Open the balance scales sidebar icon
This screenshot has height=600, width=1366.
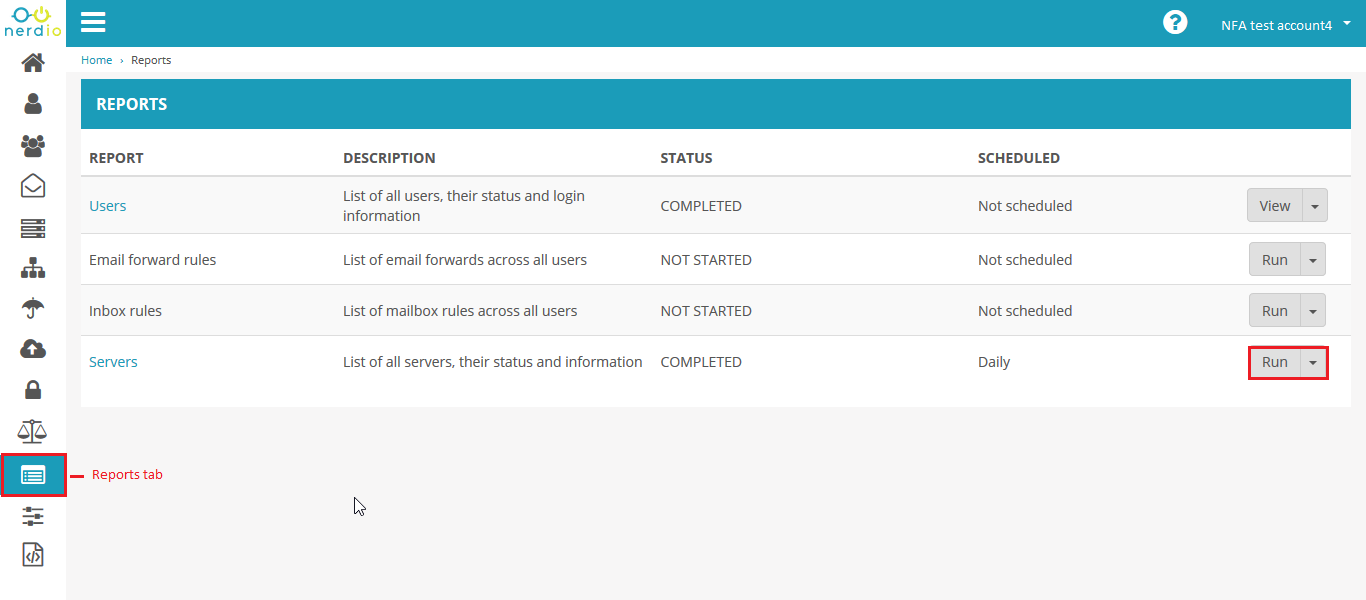[x=33, y=431]
